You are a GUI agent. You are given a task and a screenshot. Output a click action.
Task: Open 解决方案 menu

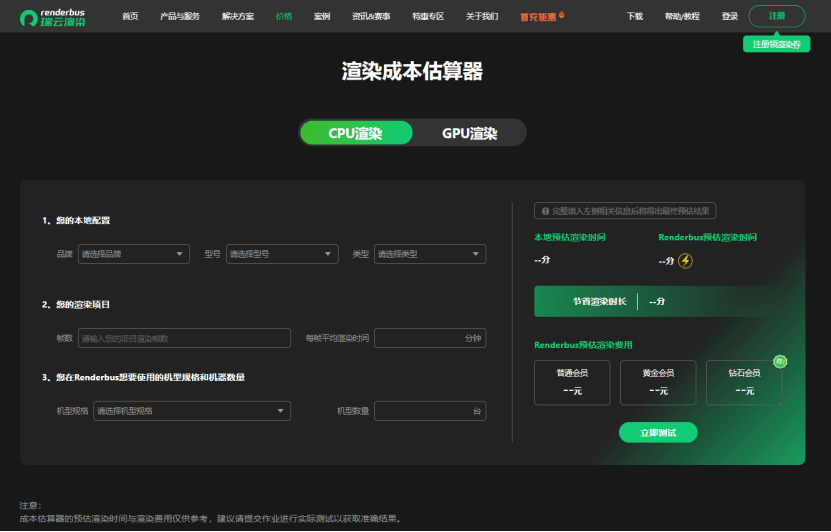pos(237,16)
